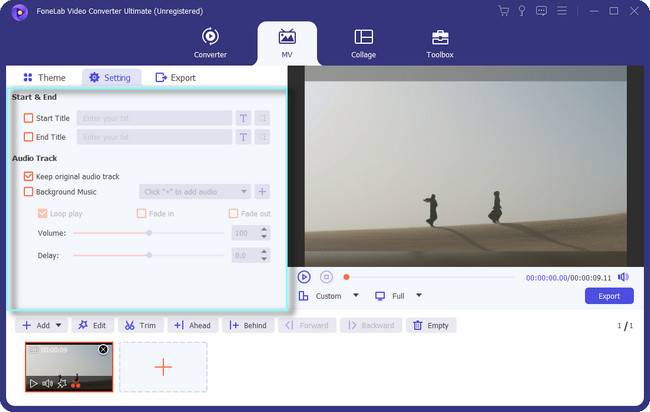The image size is (650, 412).
Task: Open the hamburger menu icon
Action: tap(562, 11)
